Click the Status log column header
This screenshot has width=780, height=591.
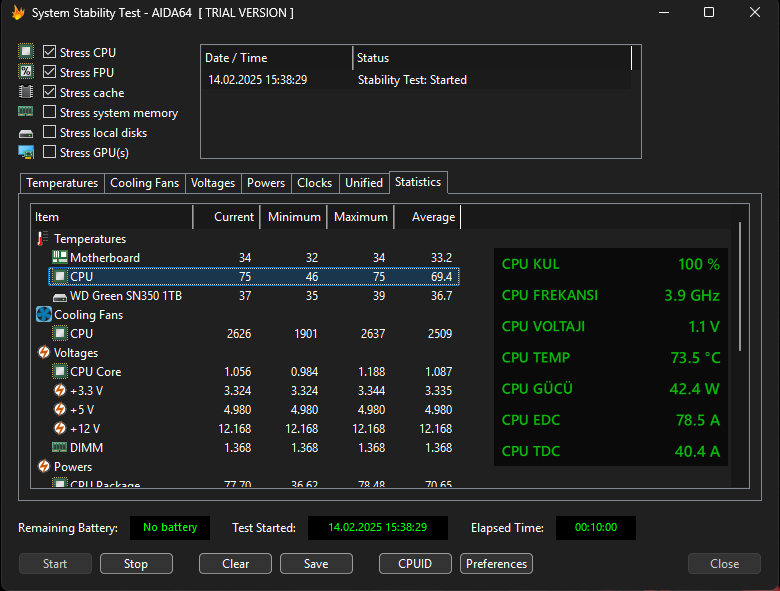492,58
